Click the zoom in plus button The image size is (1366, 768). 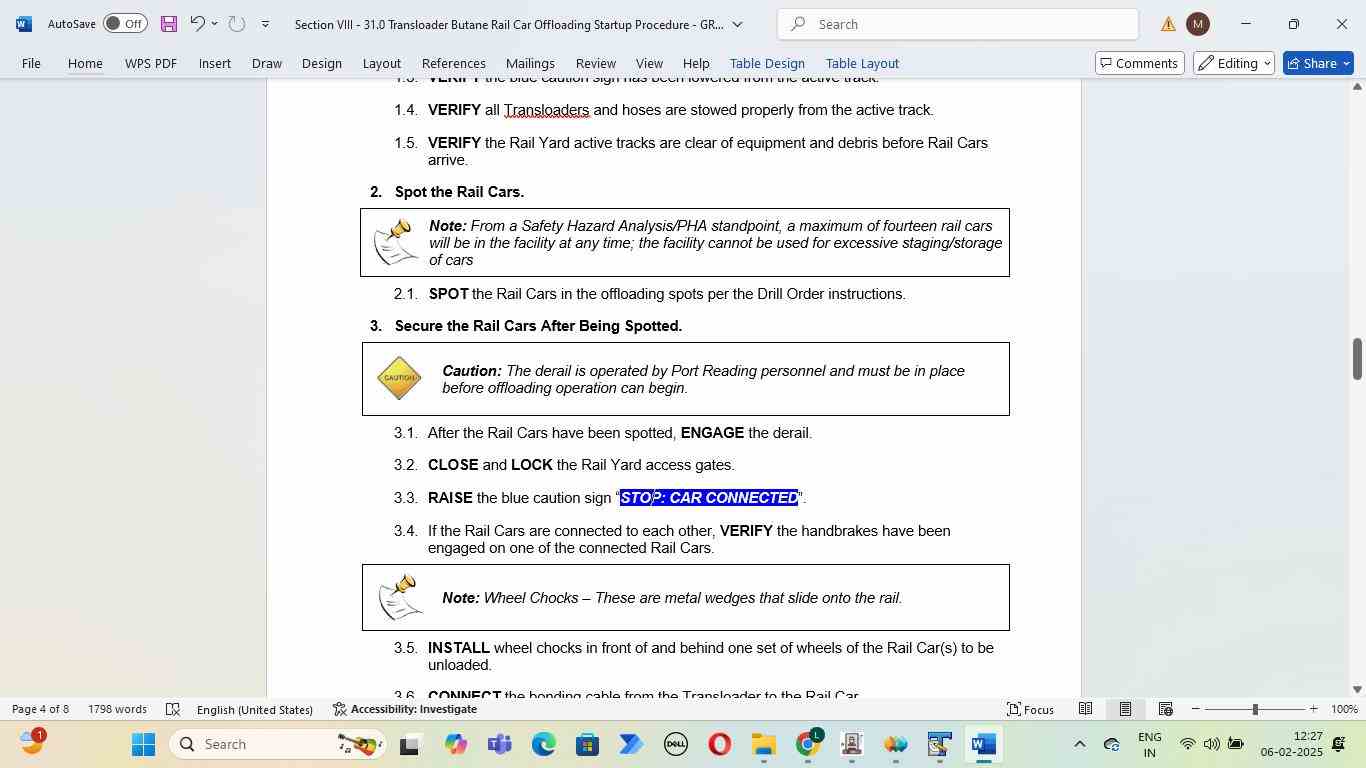pyautogui.click(x=1313, y=709)
